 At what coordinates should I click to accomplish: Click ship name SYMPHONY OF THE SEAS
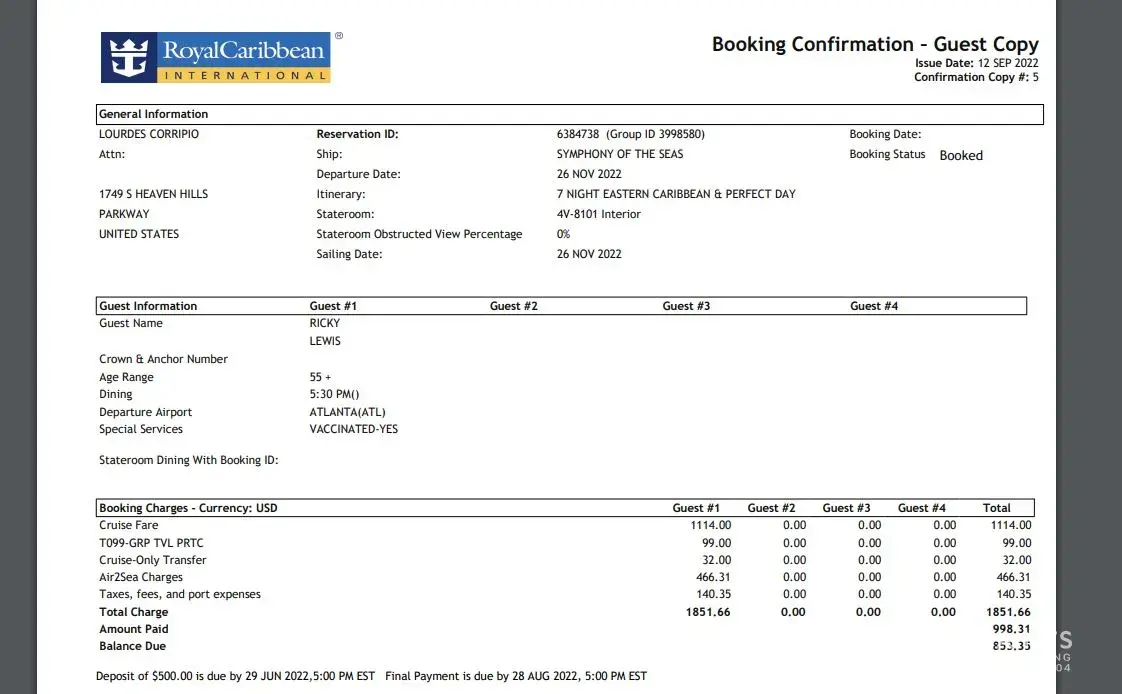620,154
